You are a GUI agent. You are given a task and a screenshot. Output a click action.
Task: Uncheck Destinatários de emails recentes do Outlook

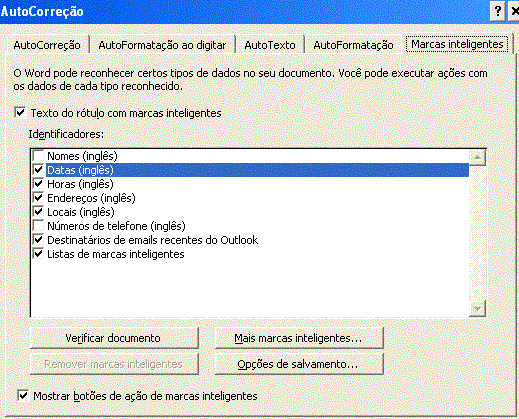tap(38, 240)
